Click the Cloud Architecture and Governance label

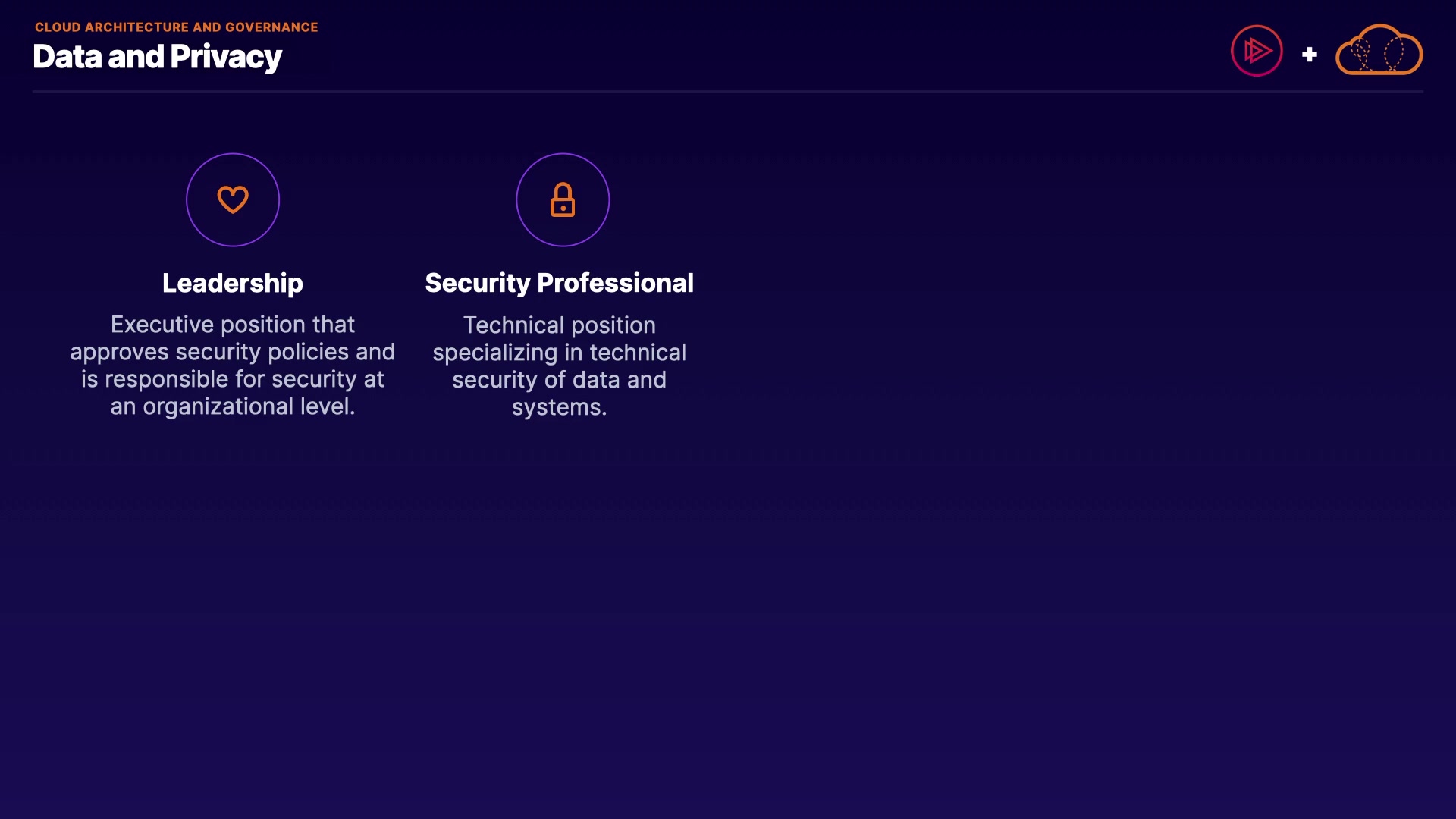tap(176, 27)
